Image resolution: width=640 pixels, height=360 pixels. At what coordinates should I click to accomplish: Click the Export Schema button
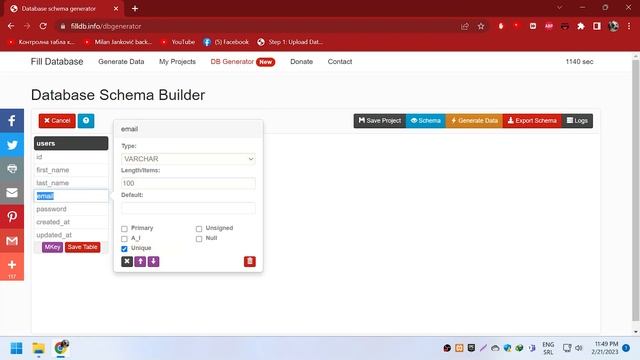pos(532,121)
